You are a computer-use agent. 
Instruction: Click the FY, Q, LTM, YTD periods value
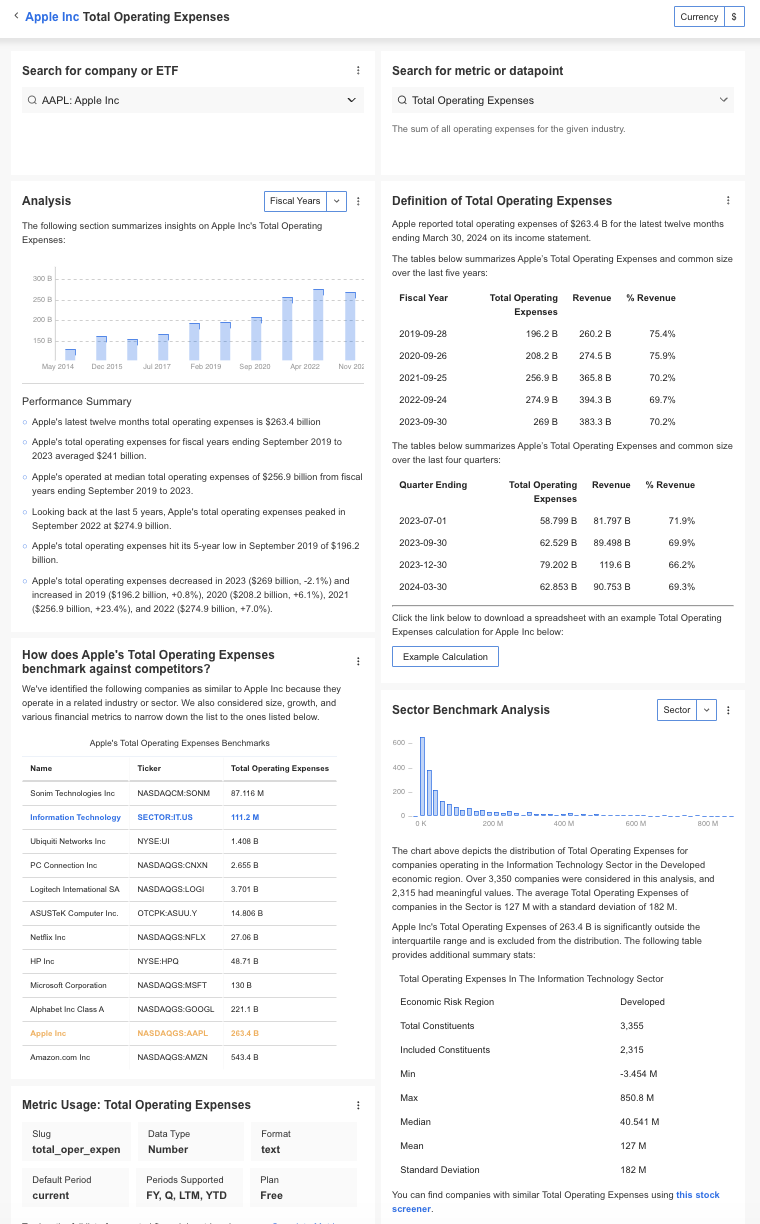pyautogui.click(x=185, y=1195)
